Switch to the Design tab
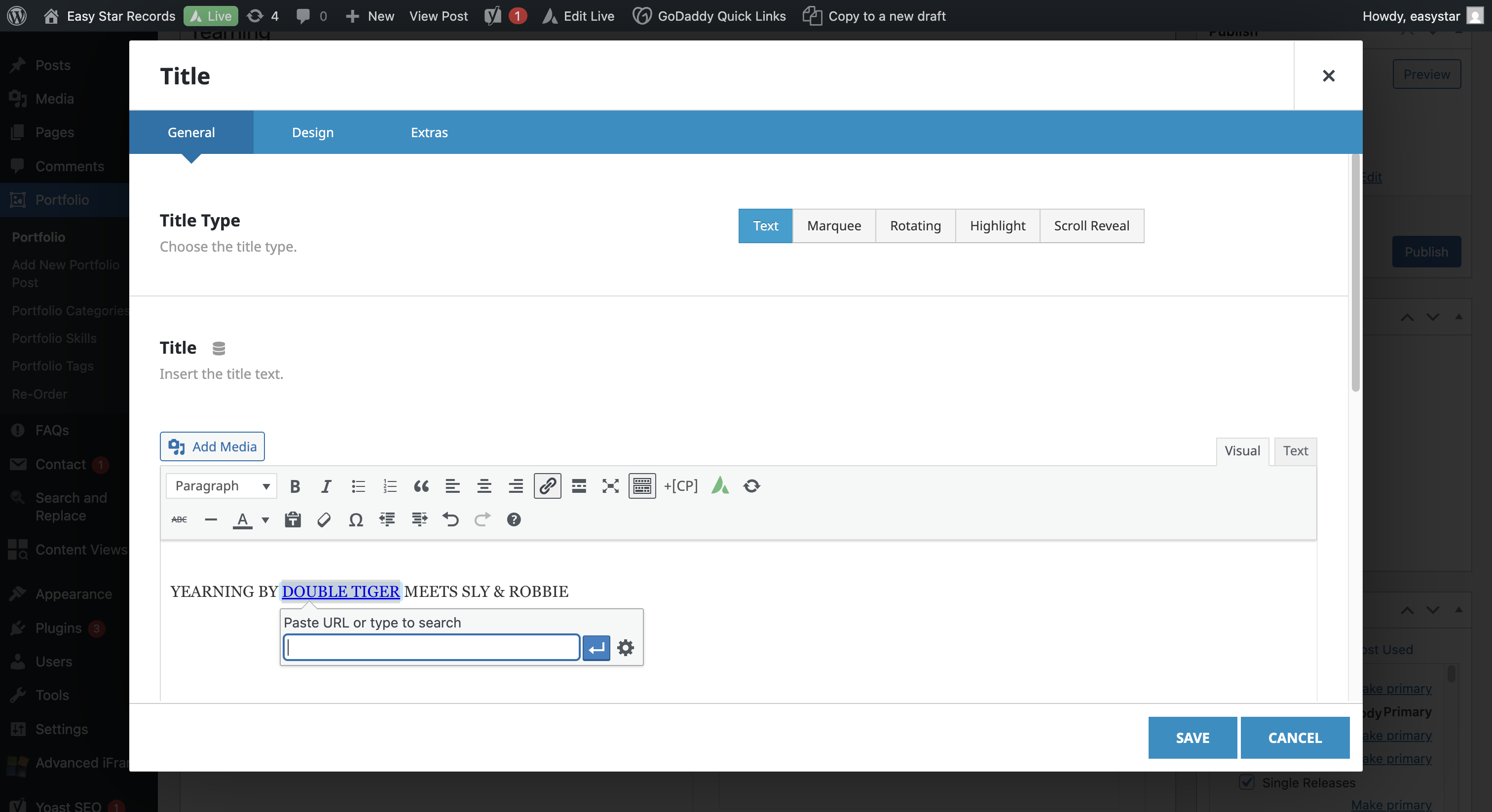1492x812 pixels. point(313,133)
